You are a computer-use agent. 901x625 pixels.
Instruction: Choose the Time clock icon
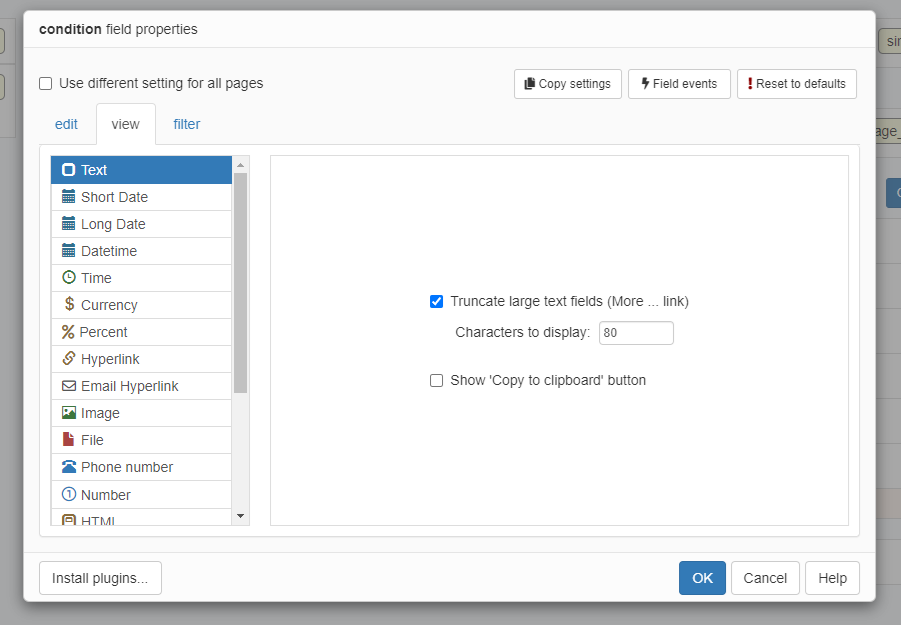[x=68, y=278]
